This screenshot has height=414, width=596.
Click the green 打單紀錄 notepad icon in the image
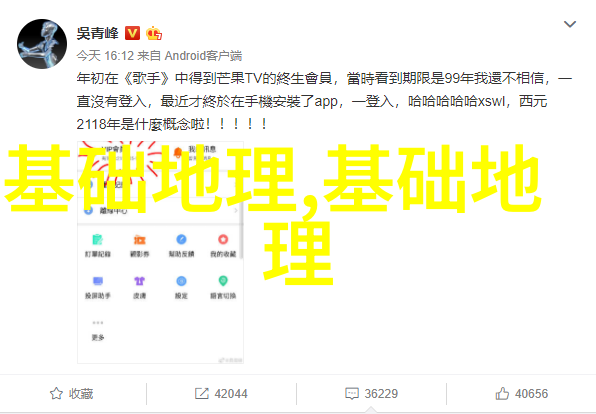pos(98,240)
